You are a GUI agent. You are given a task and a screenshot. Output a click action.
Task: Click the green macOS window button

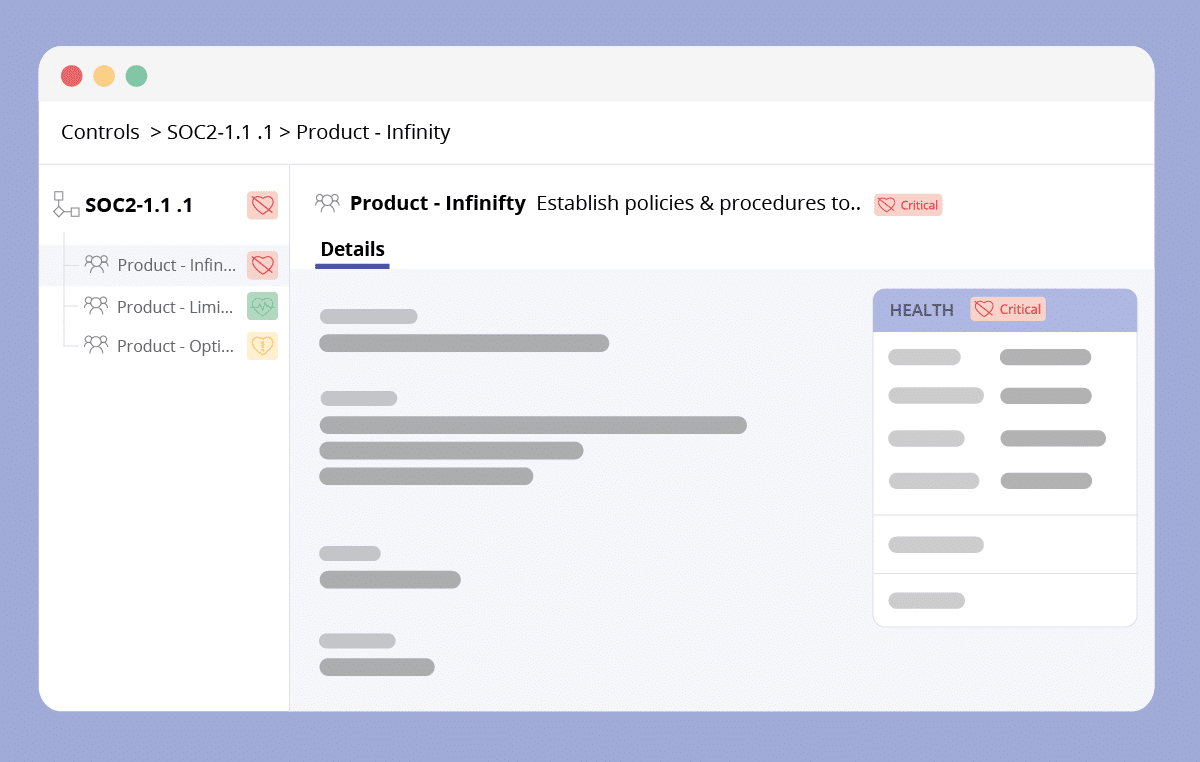136,76
